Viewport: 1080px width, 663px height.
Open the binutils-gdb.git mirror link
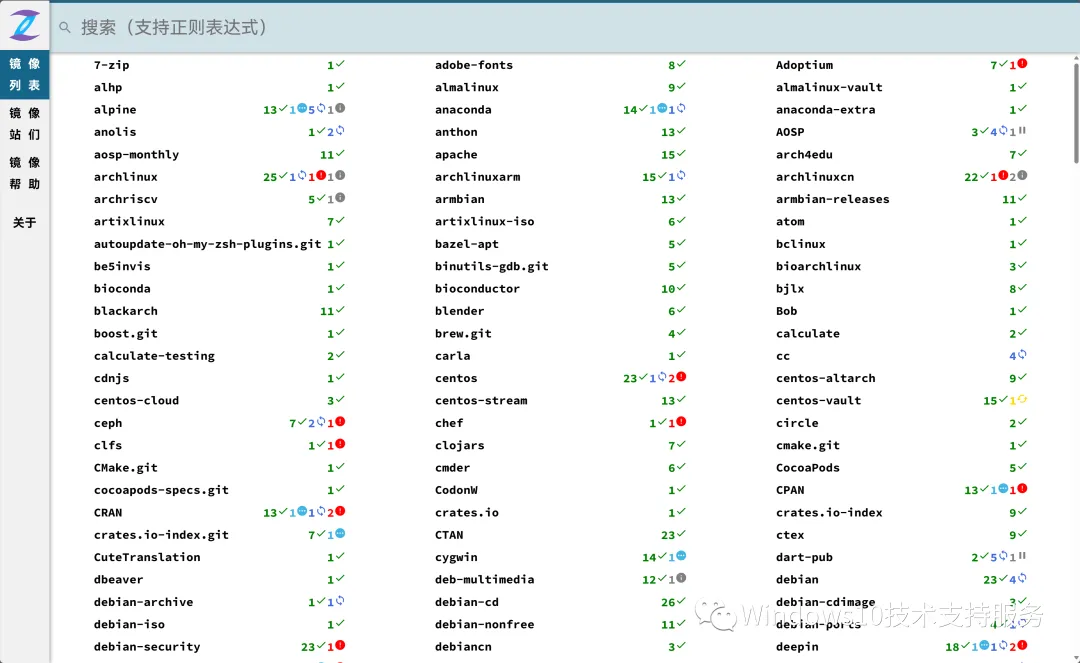[x=492, y=266]
